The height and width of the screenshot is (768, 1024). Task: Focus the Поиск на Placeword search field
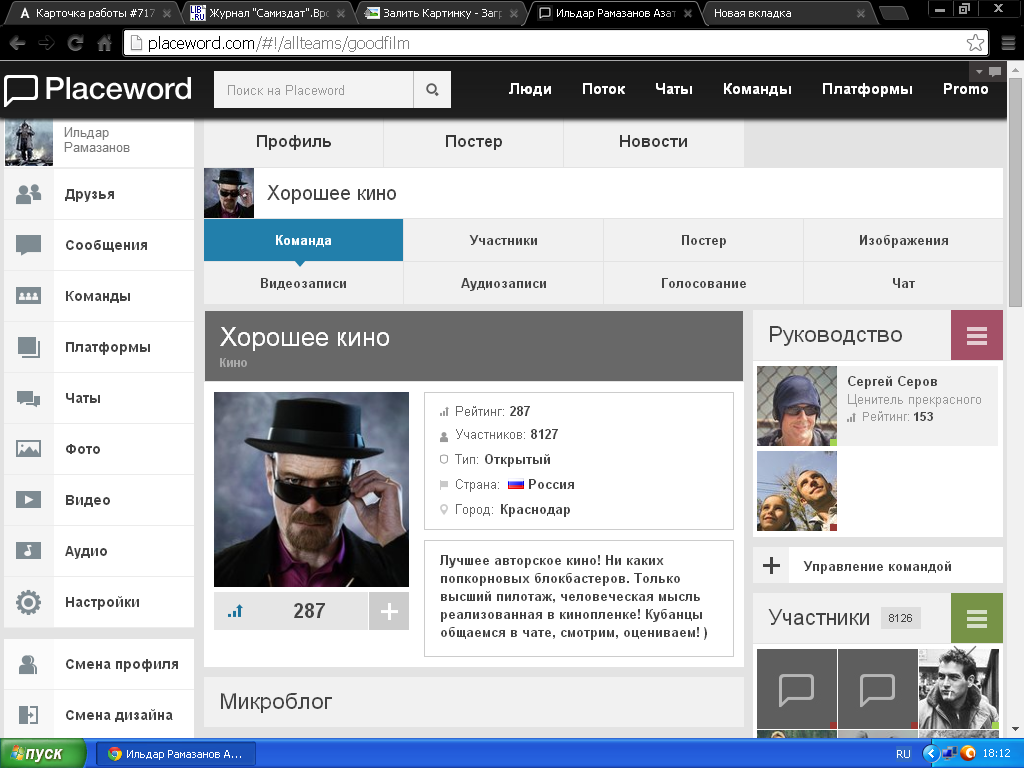coord(313,89)
